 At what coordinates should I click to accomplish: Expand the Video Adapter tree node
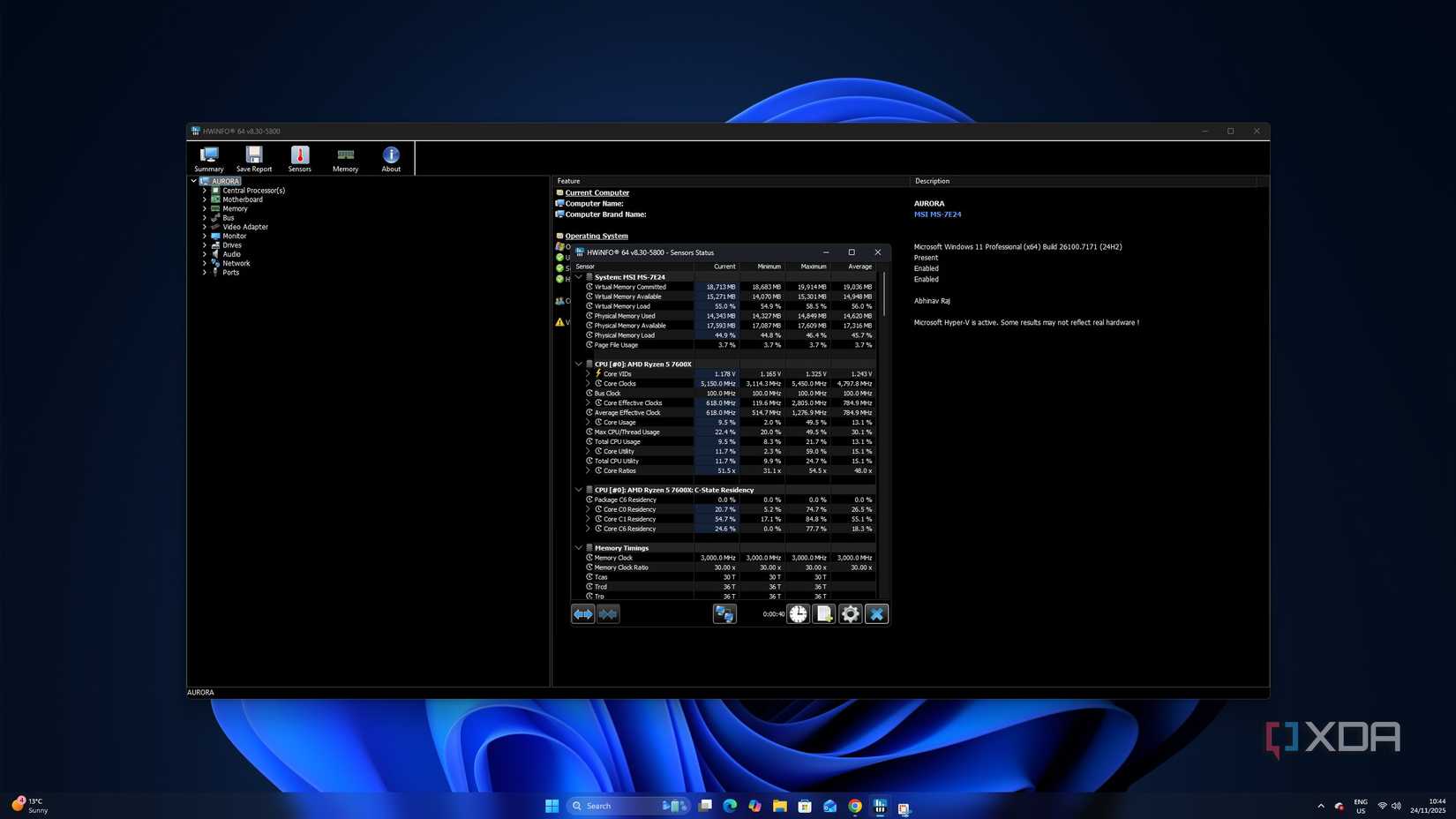point(205,227)
